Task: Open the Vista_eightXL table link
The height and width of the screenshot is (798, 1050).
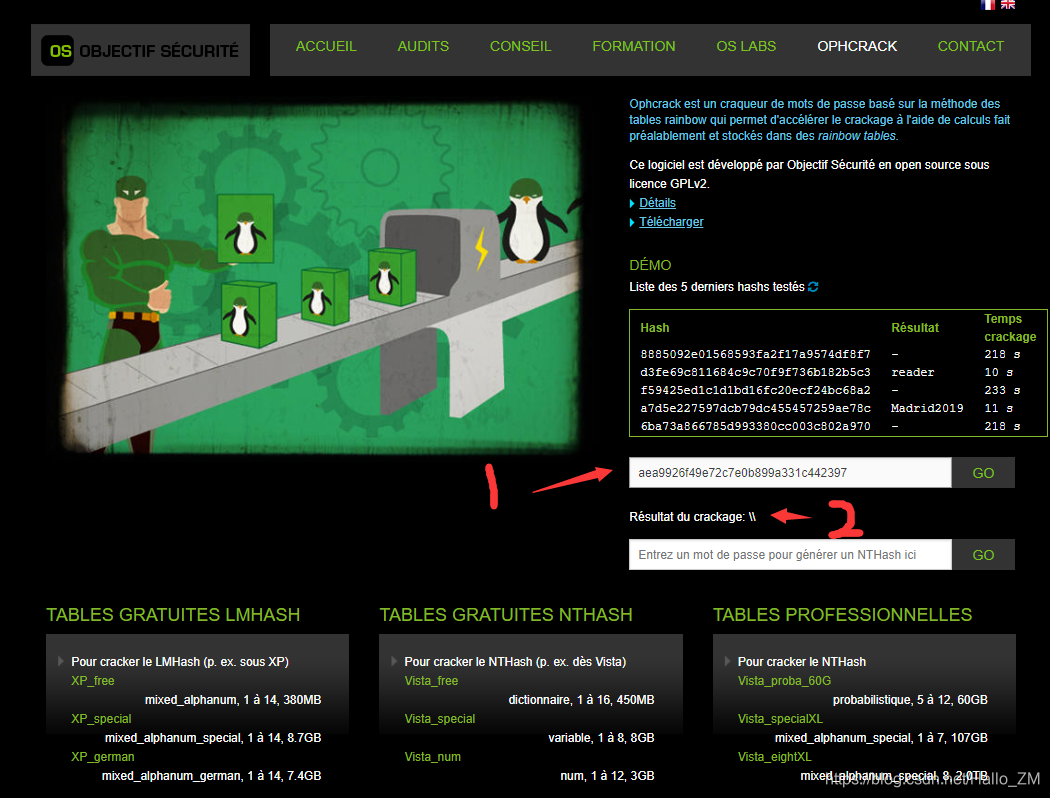Action: pos(775,756)
